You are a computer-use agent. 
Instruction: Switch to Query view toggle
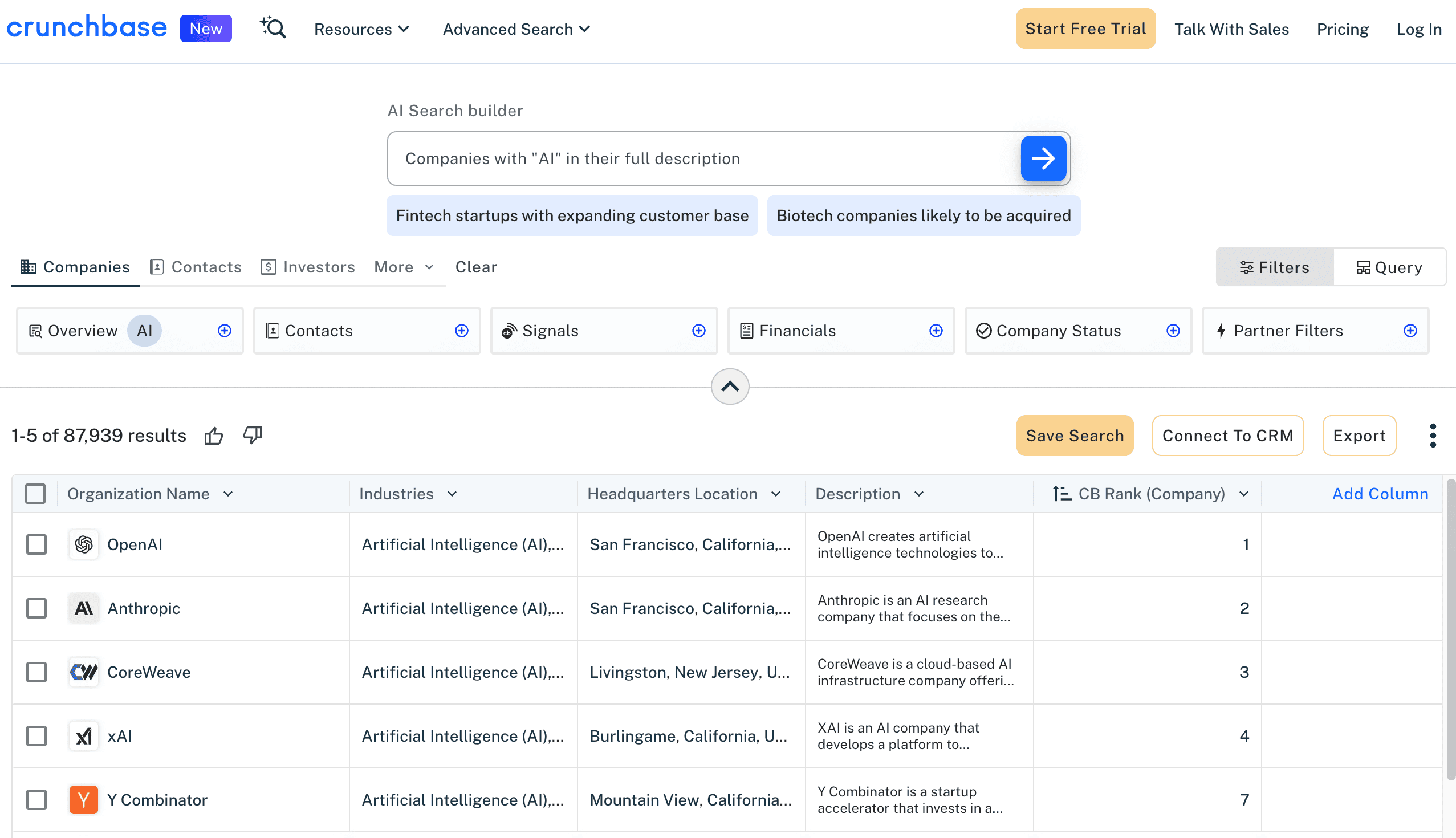tap(1389, 267)
